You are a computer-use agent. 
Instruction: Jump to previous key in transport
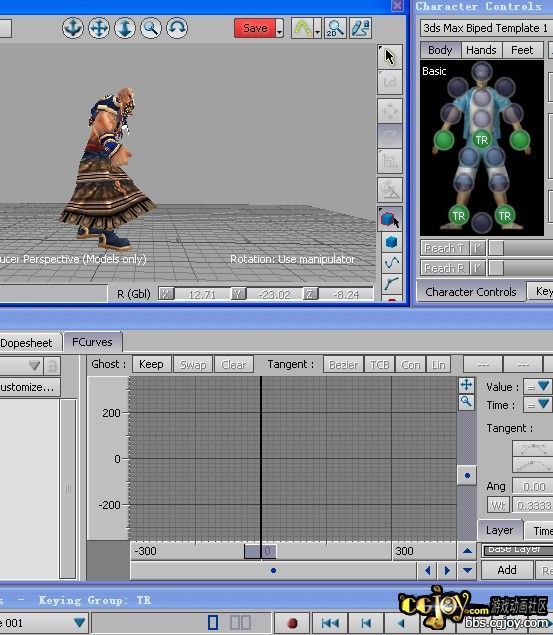366,623
